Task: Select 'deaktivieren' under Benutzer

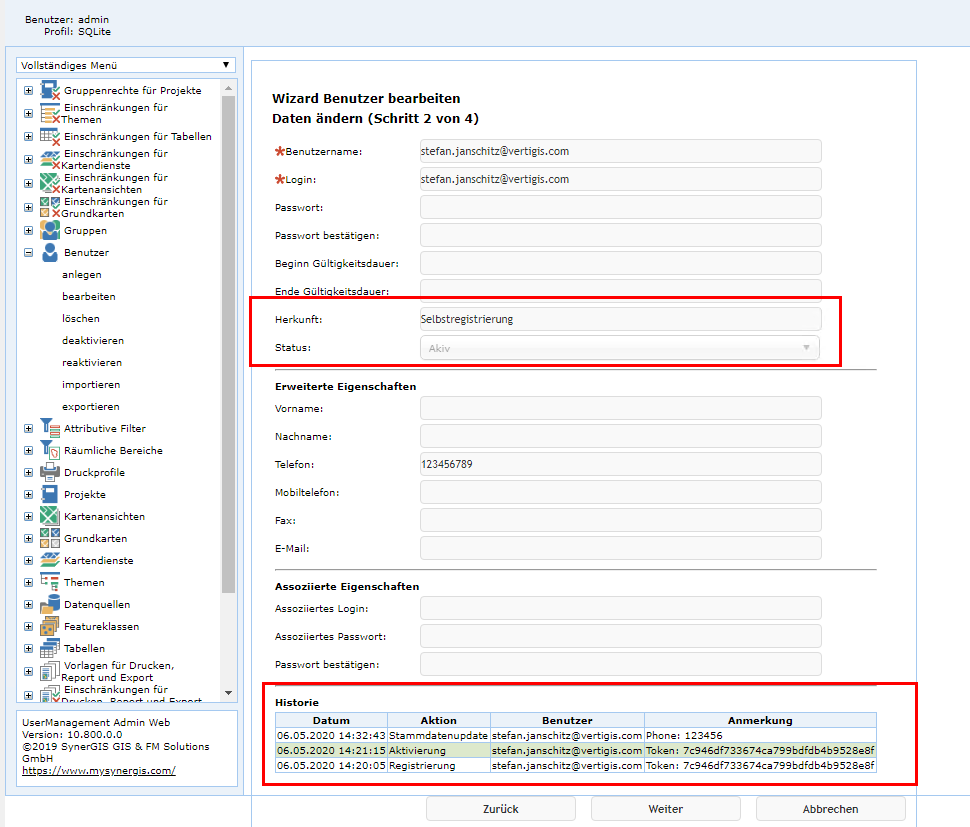Action: 93,341
